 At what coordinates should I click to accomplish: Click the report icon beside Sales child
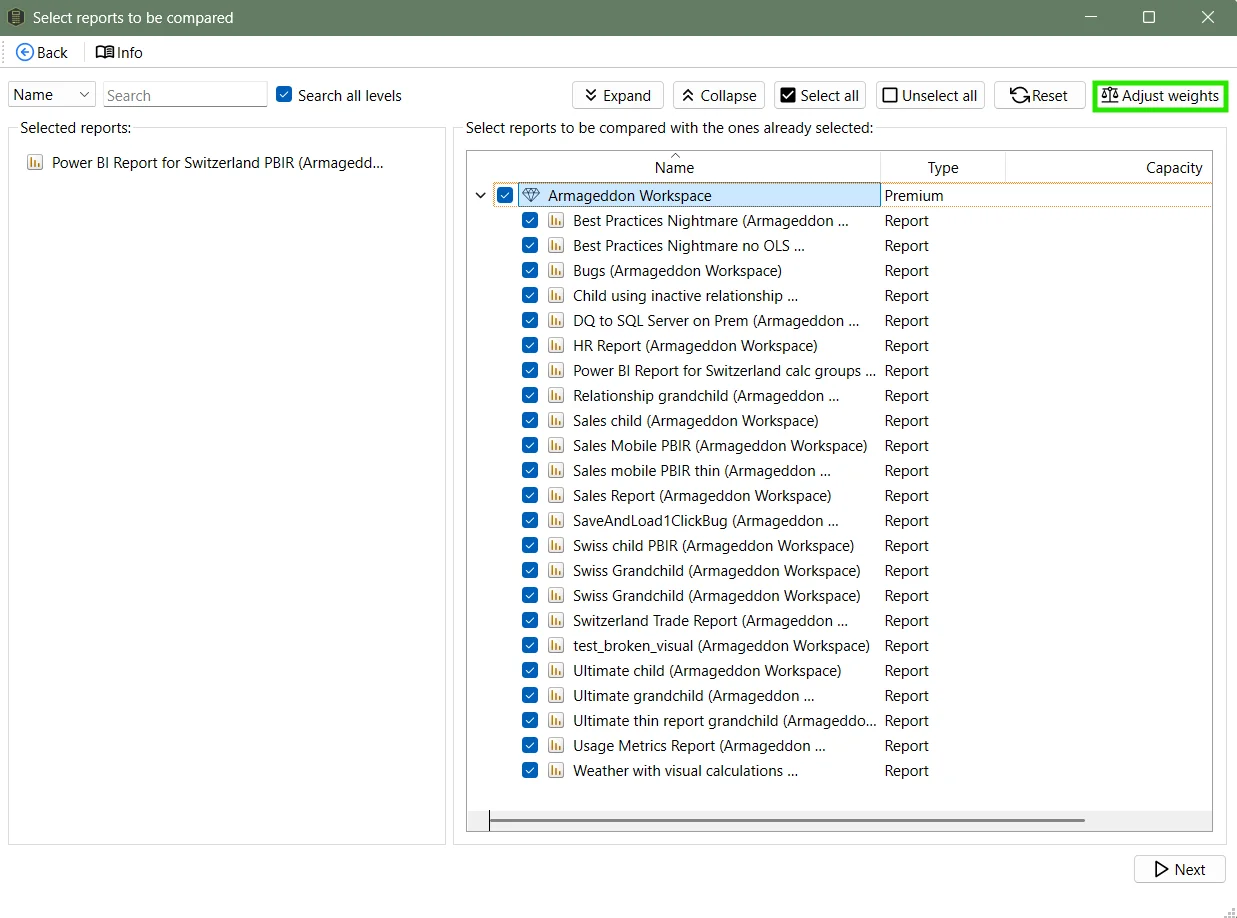pos(556,421)
